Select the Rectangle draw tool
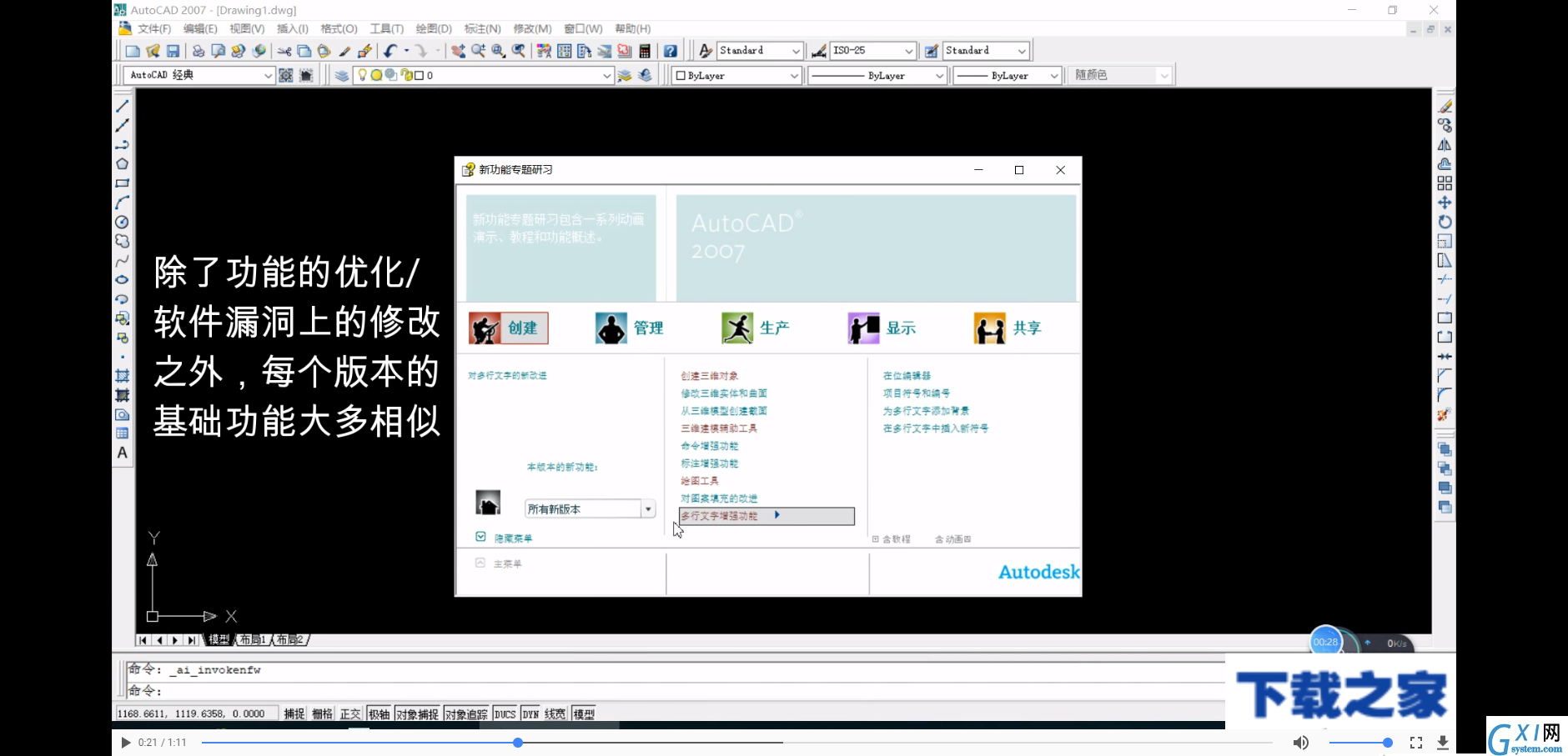This screenshot has height=756, width=1568. point(123,183)
